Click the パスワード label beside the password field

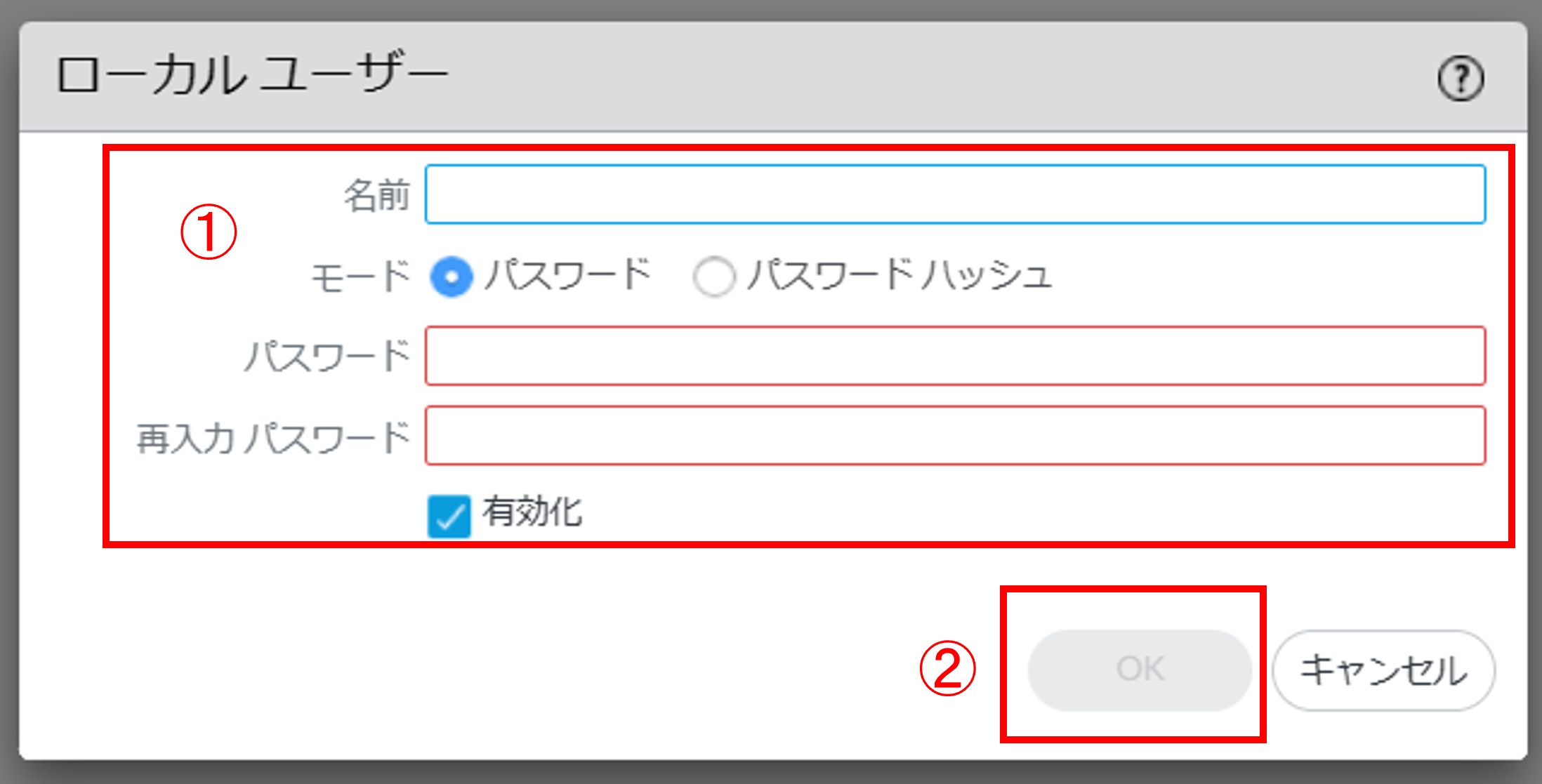pyautogui.click(x=327, y=356)
